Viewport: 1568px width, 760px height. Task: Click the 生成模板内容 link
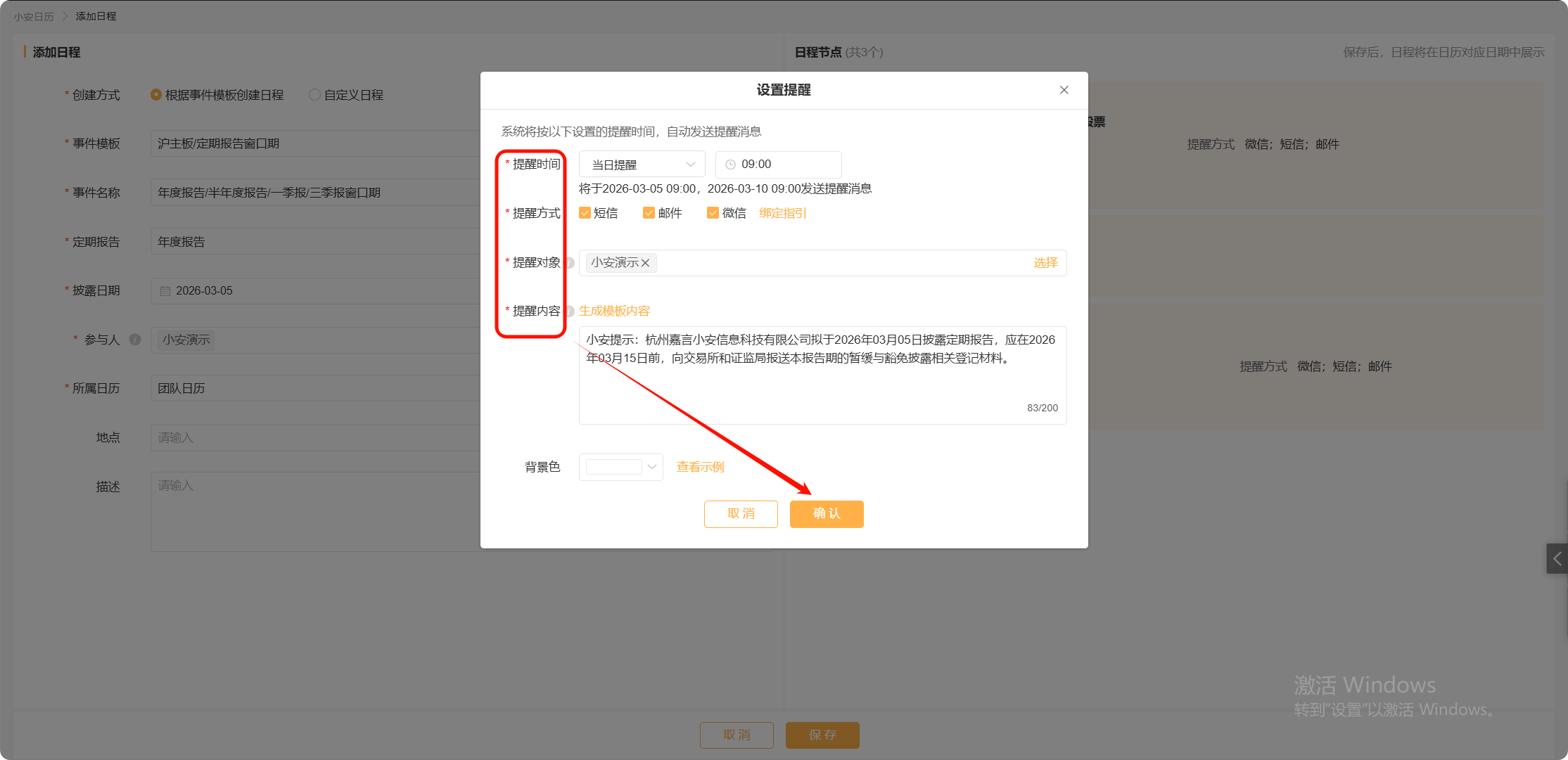[614, 311]
